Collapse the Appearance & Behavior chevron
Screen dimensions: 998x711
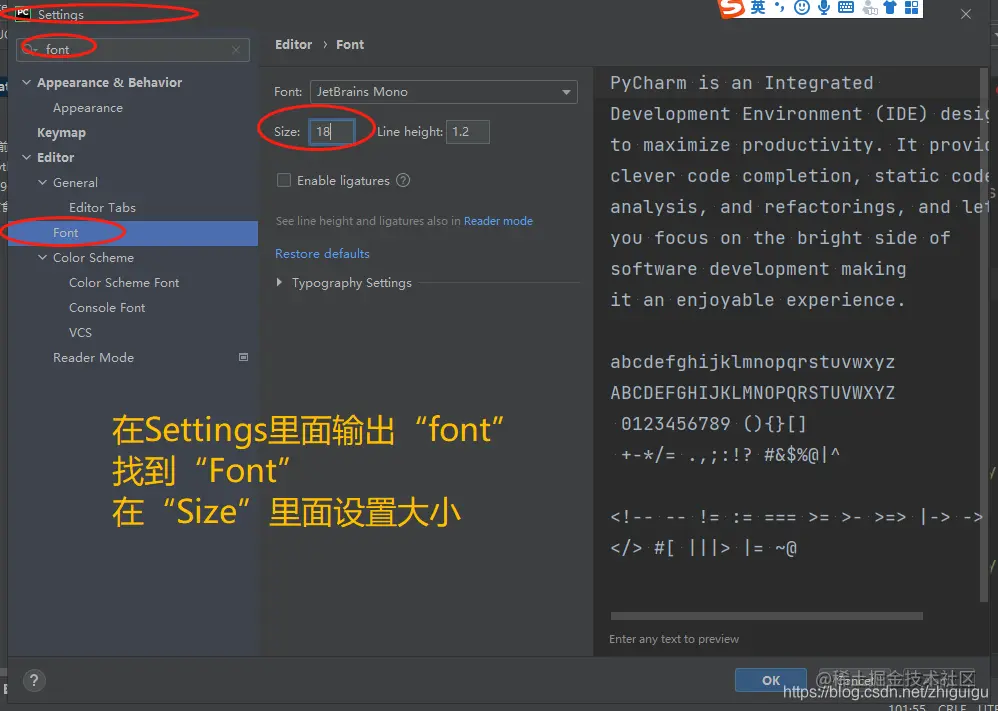[x=27, y=82]
